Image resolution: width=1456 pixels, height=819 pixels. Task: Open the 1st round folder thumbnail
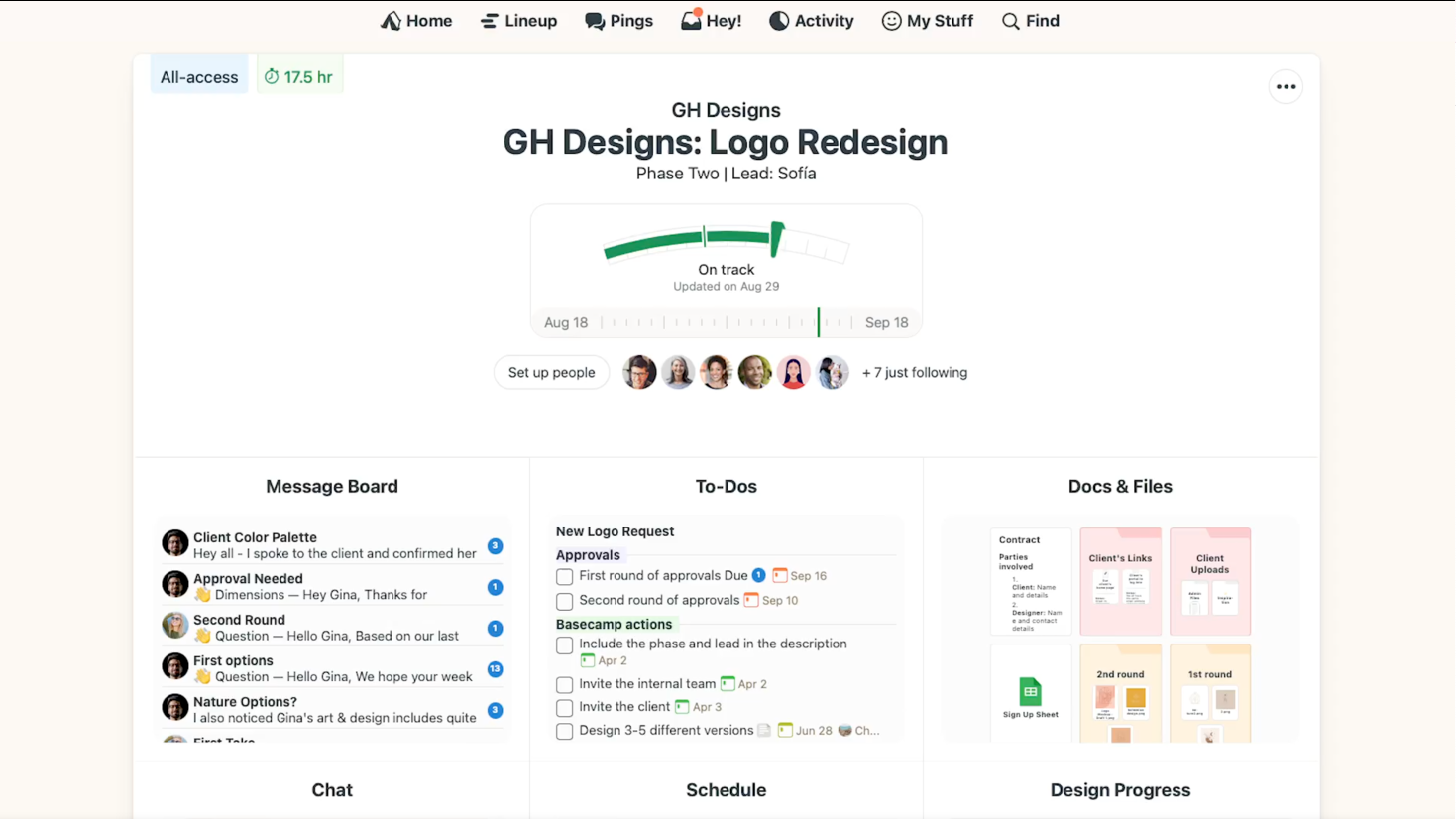click(1210, 693)
